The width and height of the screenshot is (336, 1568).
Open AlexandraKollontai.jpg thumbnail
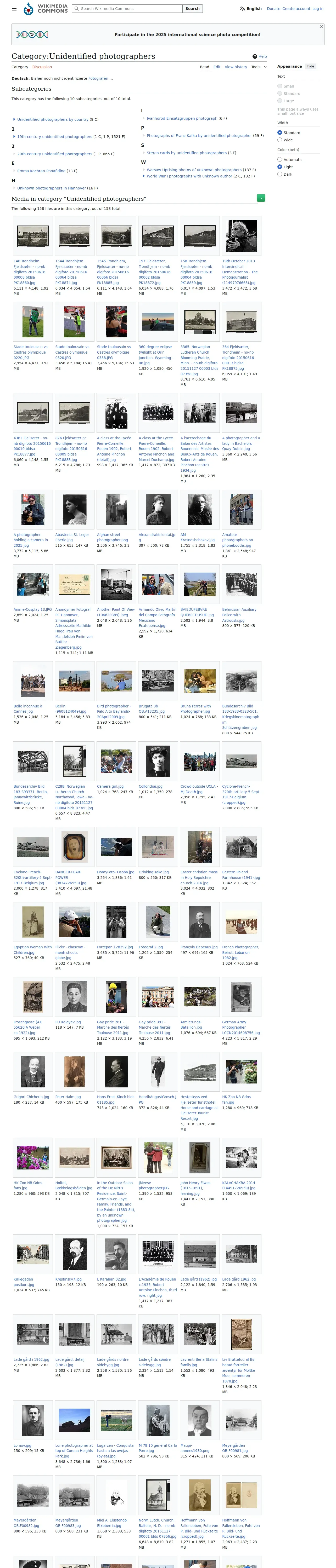click(158, 510)
